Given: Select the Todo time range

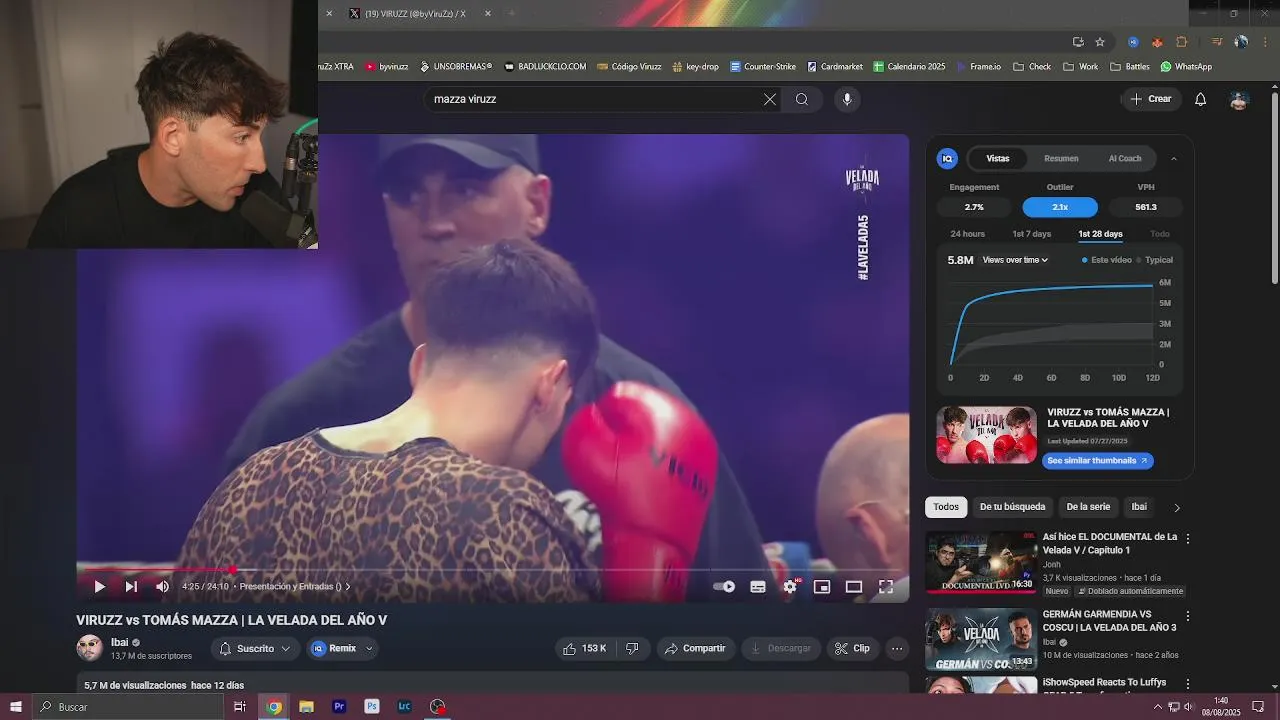Looking at the screenshot, I should pyautogui.click(x=1159, y=234).
